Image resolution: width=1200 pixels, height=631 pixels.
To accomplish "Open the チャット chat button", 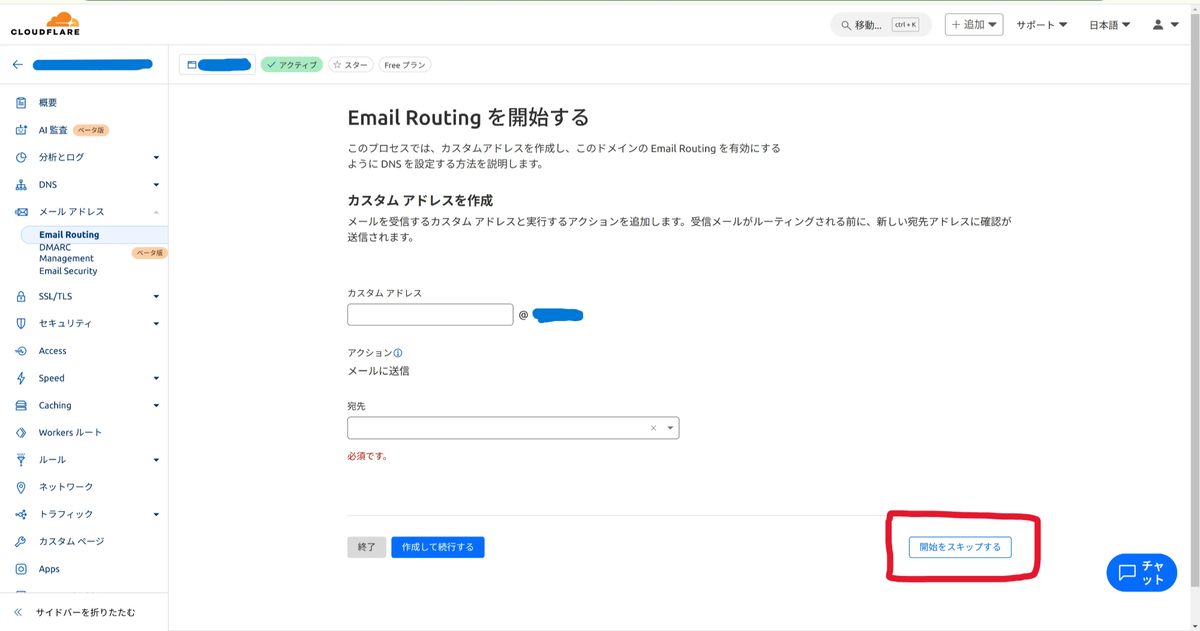I will [x=1141, y=572].
